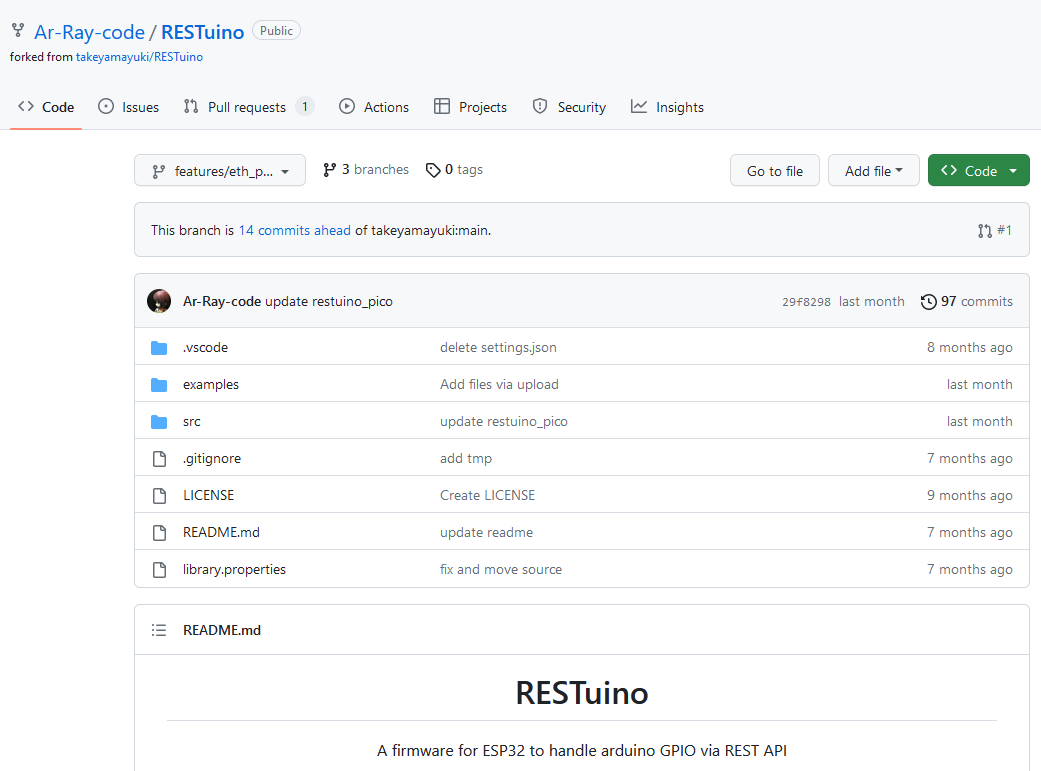Open the LICENSE file

208,495
